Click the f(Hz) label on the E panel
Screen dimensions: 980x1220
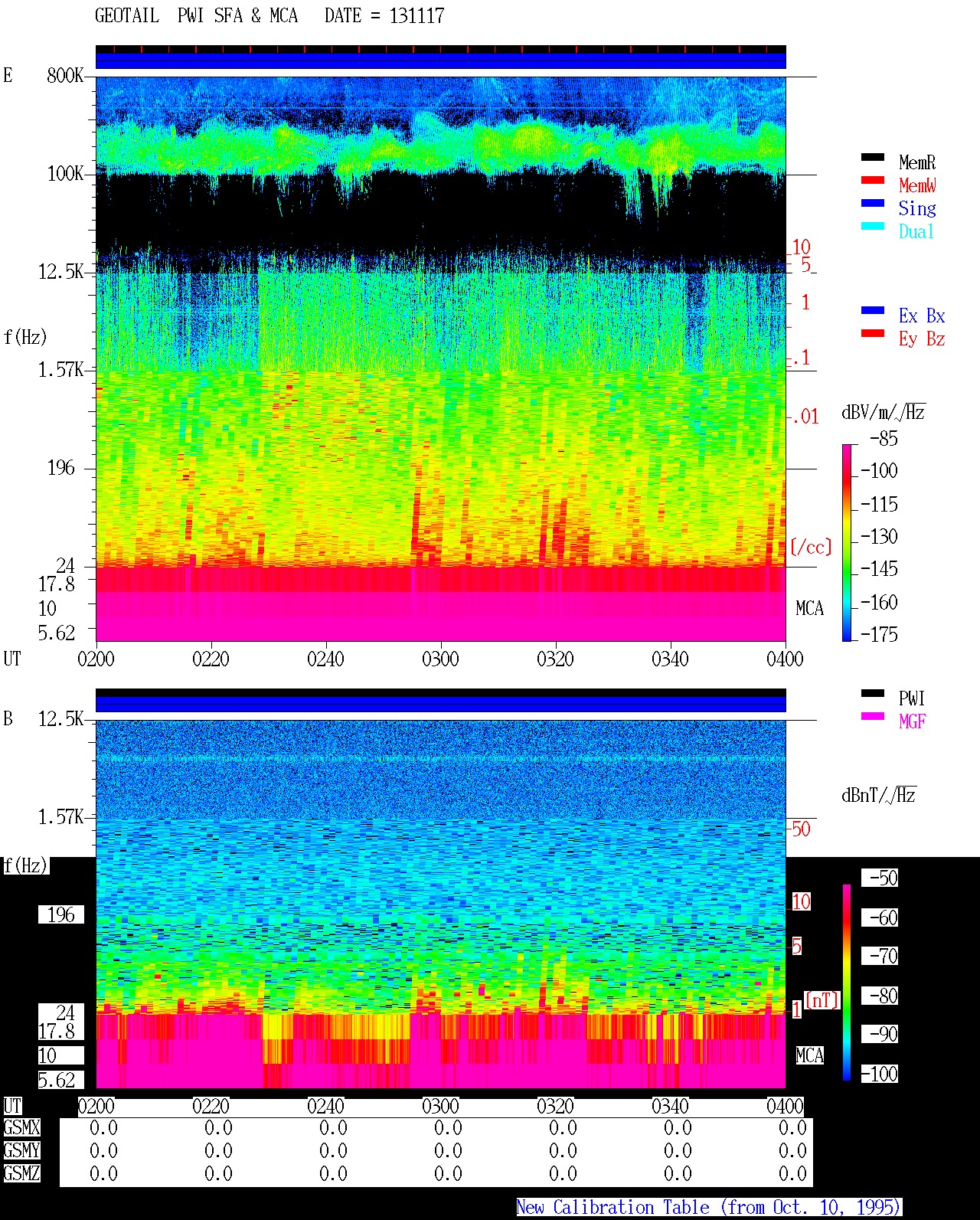coord(25,337)
